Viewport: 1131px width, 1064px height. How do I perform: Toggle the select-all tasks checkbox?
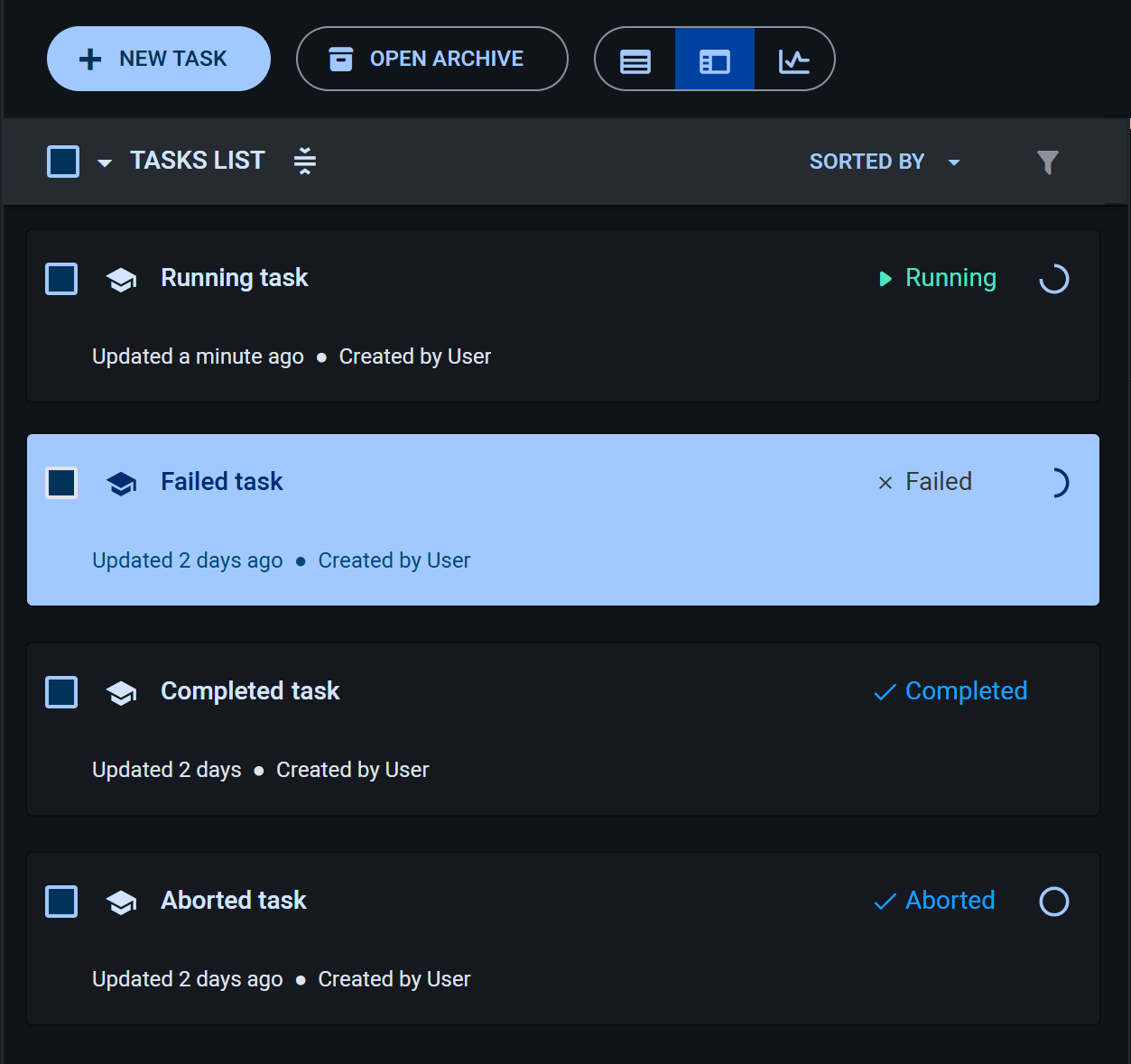point(61,161)
